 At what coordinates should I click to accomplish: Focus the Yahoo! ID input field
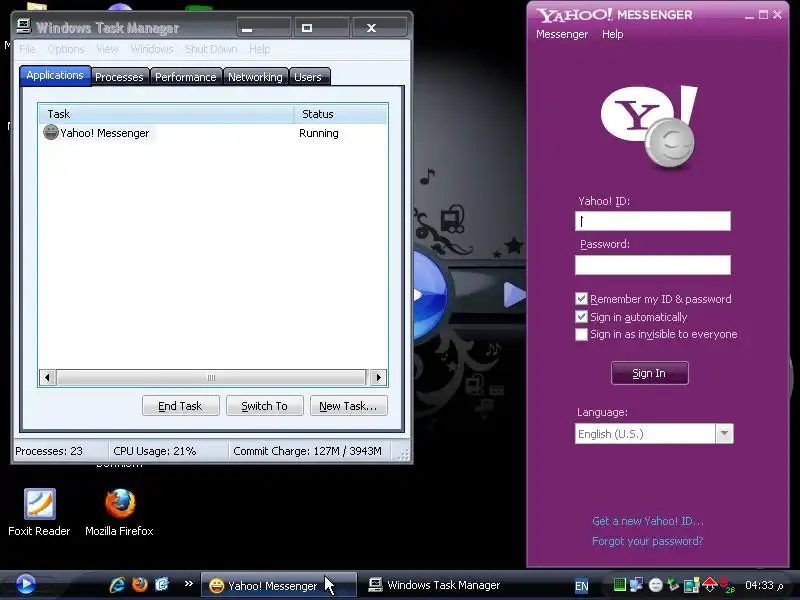click(653, 221)
